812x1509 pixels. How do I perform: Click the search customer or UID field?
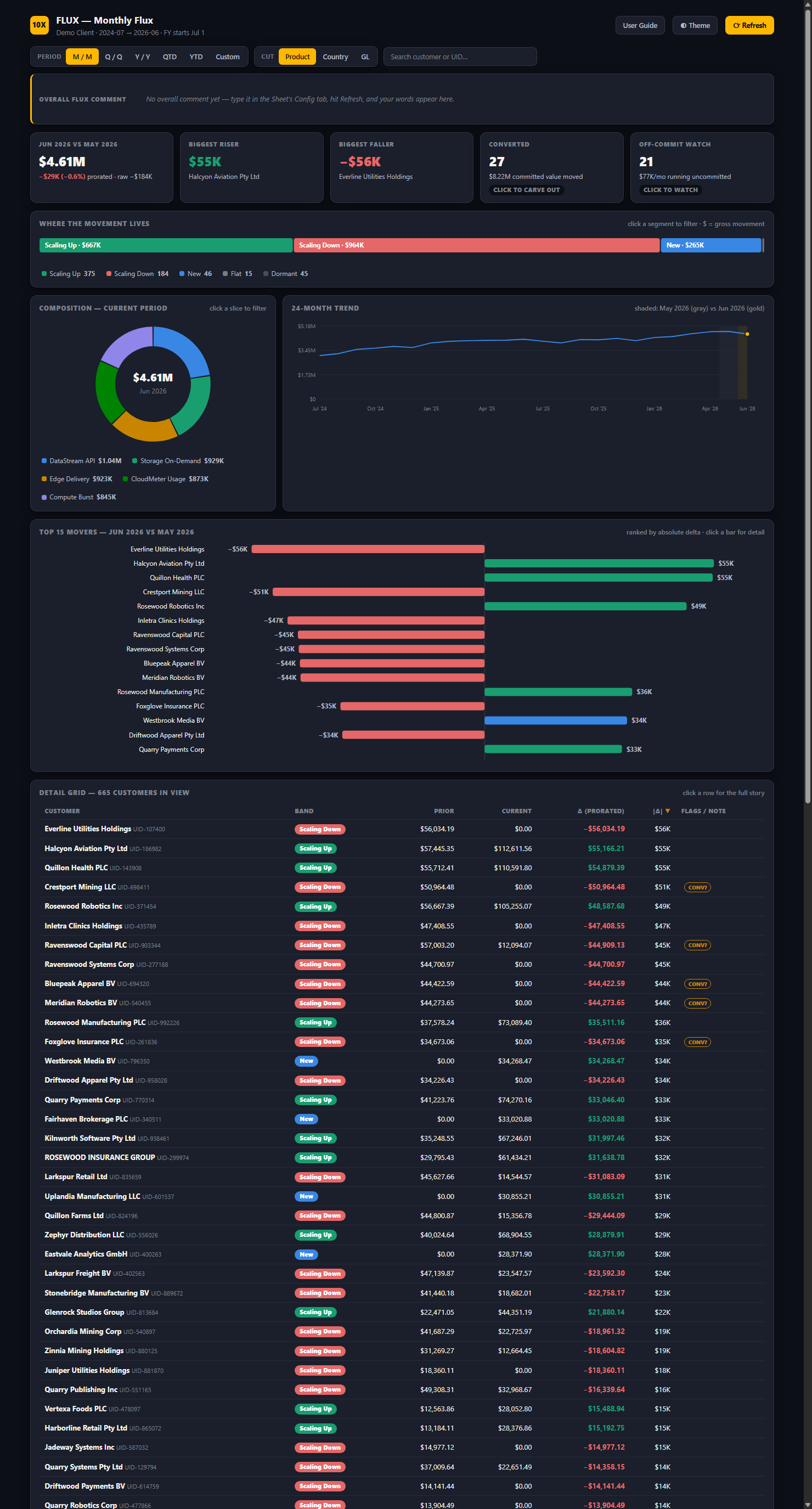click(x=460, y=57)
